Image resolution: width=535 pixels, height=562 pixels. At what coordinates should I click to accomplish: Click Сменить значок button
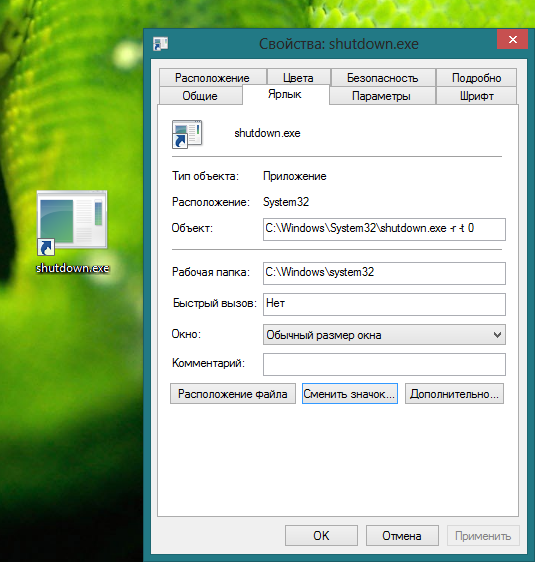click(x=350, y=394)
